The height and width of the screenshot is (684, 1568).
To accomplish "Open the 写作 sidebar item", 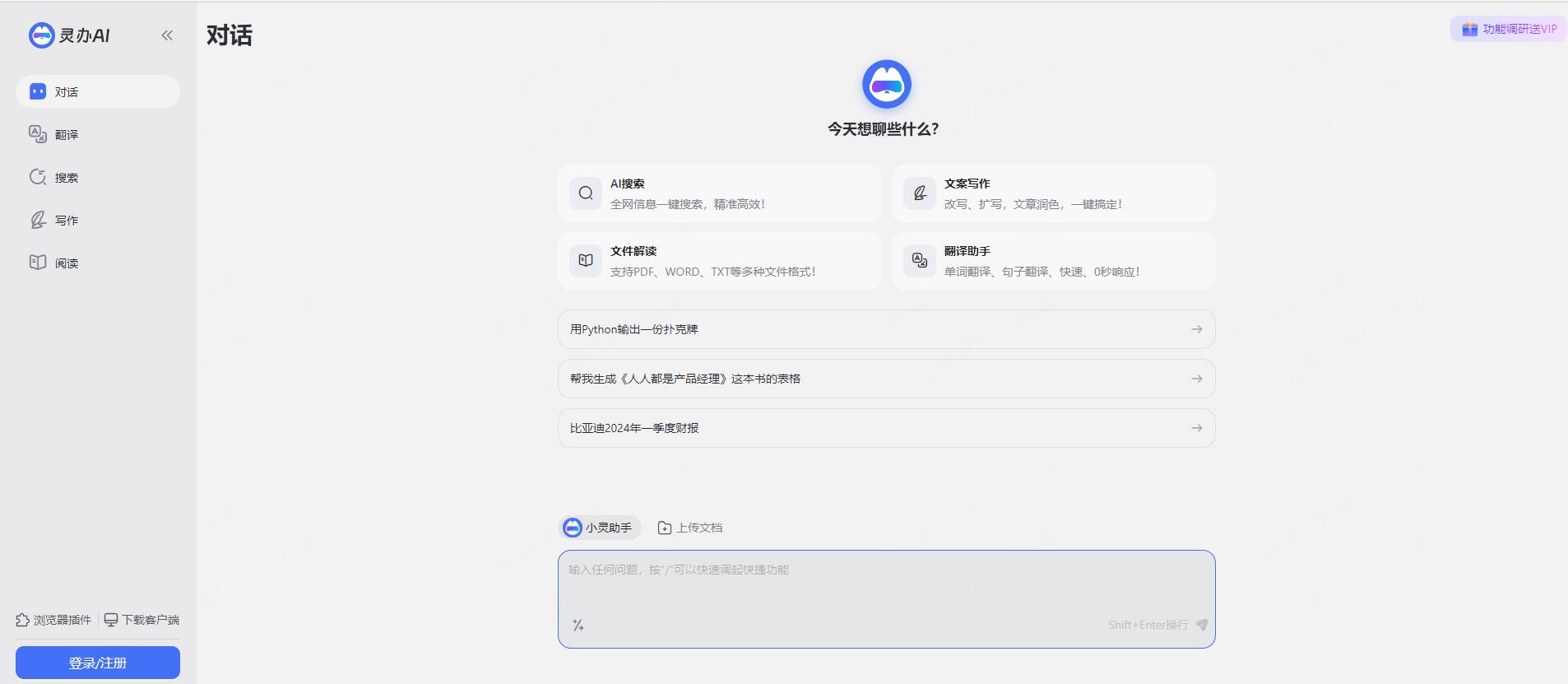I will pos(98,220).
